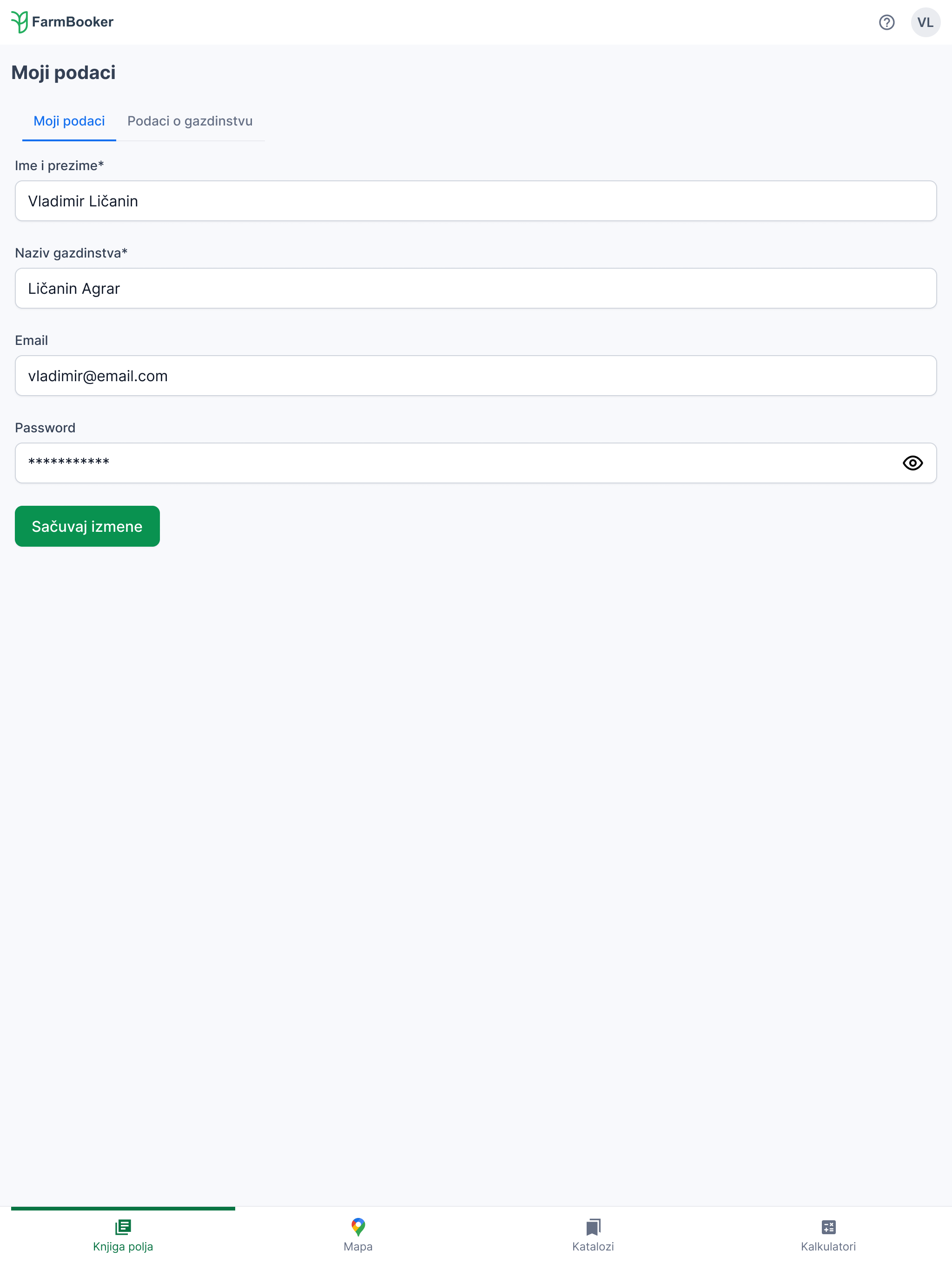Screen dimensions: 952x1270
Task: Open help via question mark icon
Action: [x=886, y=22]
